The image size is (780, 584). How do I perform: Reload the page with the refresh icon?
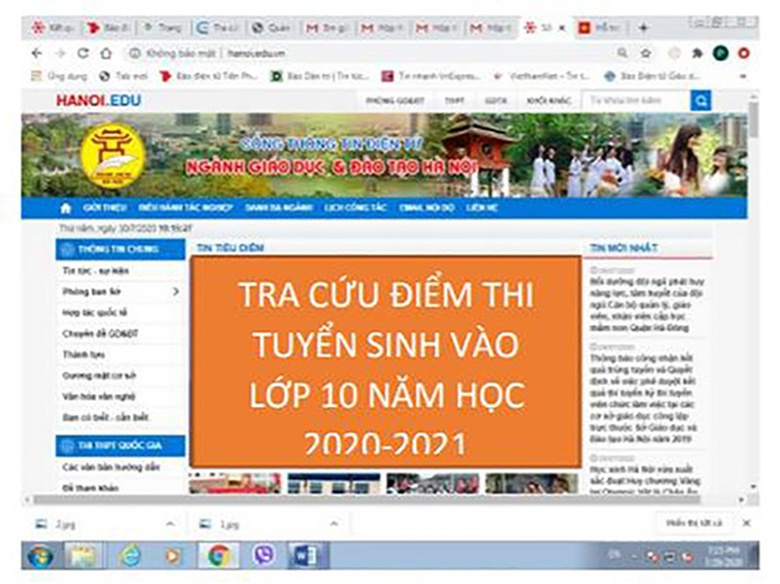point(83,53)
